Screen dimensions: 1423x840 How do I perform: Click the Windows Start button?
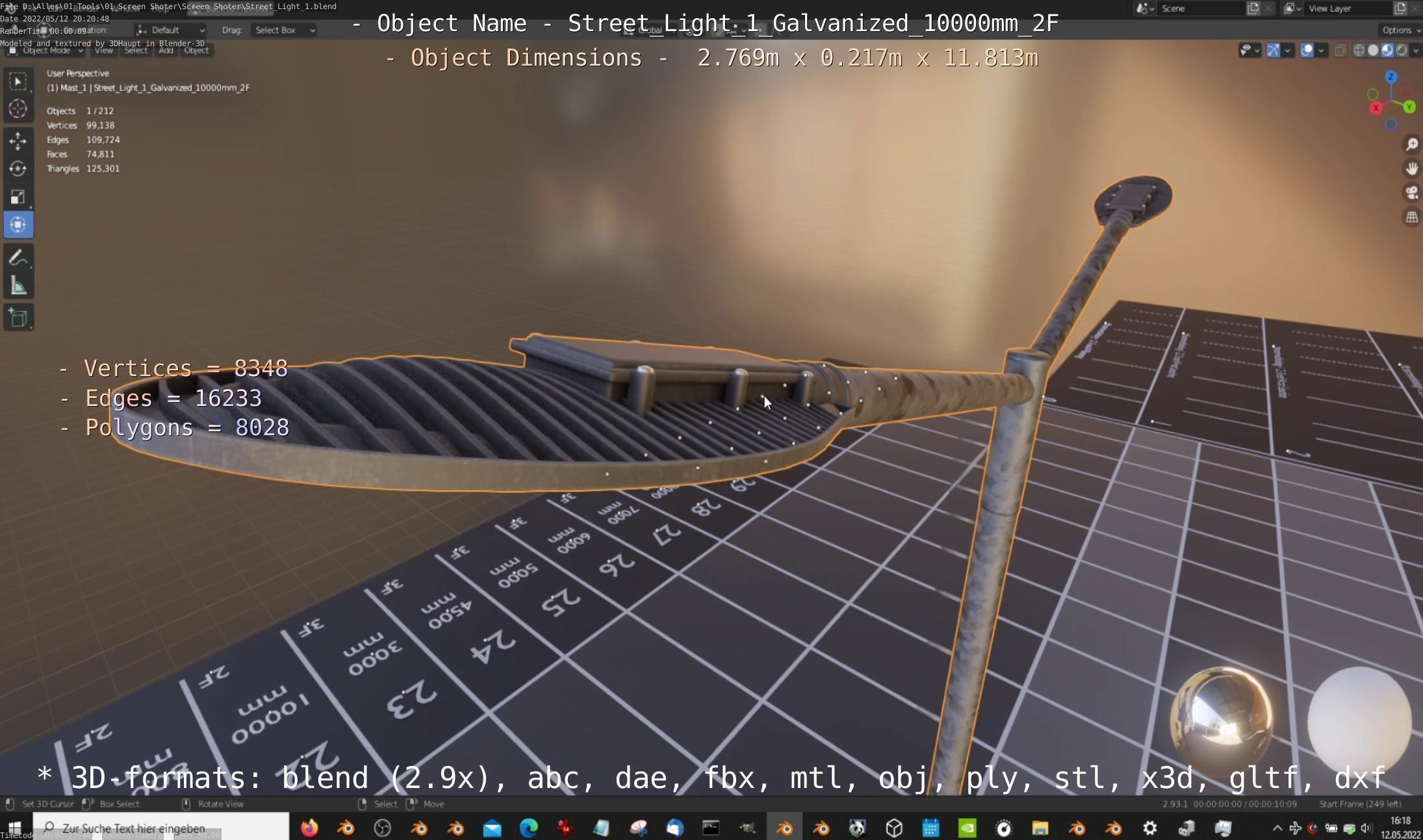click(14, 828)
